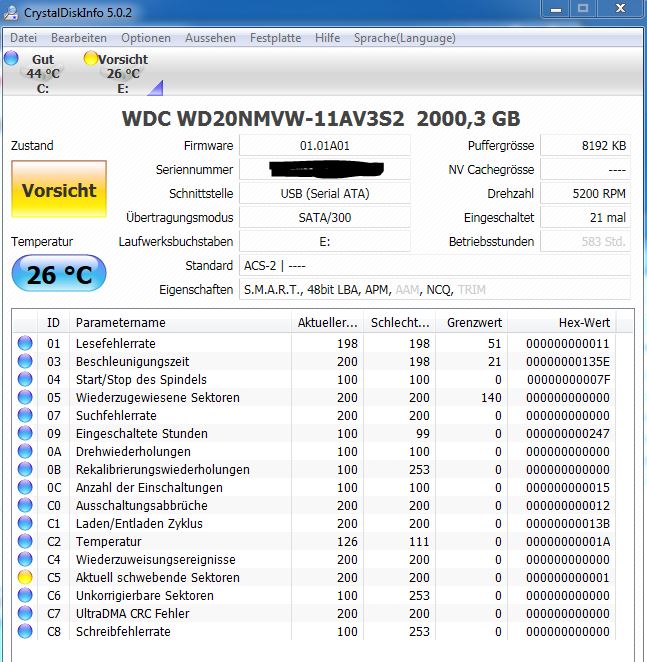Click the yellow Vorsicht health status button
This screenshot has width=647, height=662.
click(x=59, y=189)
